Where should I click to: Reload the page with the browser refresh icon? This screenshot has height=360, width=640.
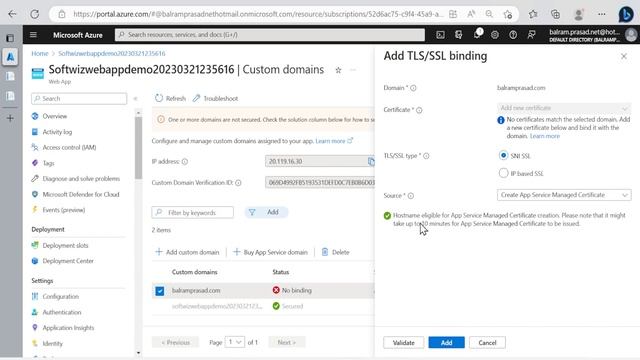coord(35,14)
